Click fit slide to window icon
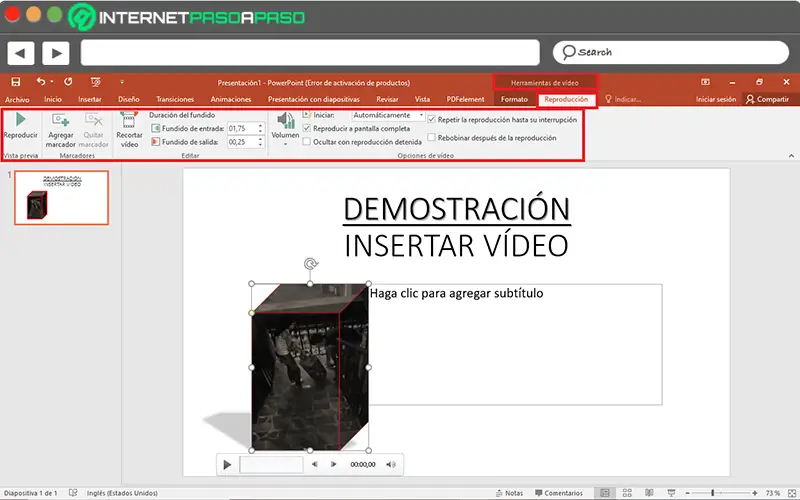Screen dimensions: 800x500 791,493
